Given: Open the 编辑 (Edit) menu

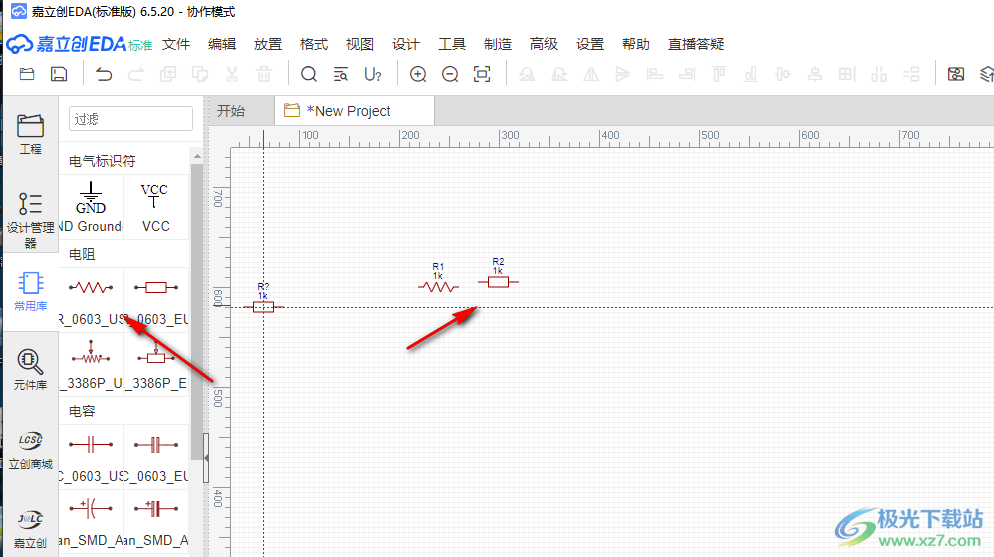Looking at the screenshot, I should point(222,44).
